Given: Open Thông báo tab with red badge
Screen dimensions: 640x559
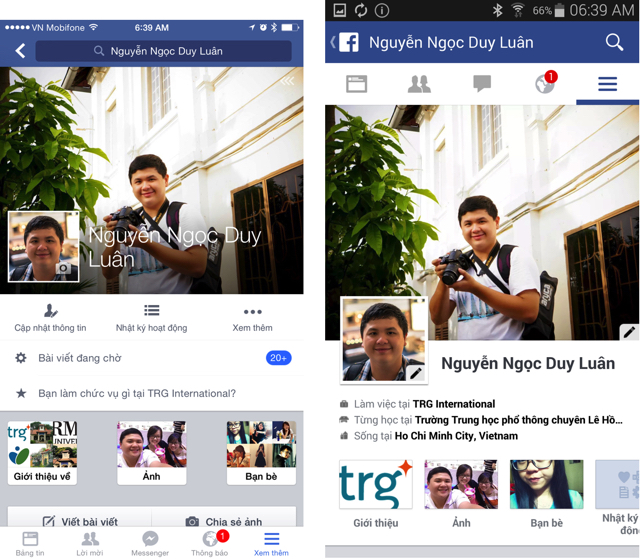Looking at the screenshot, I should click(210, 543).
